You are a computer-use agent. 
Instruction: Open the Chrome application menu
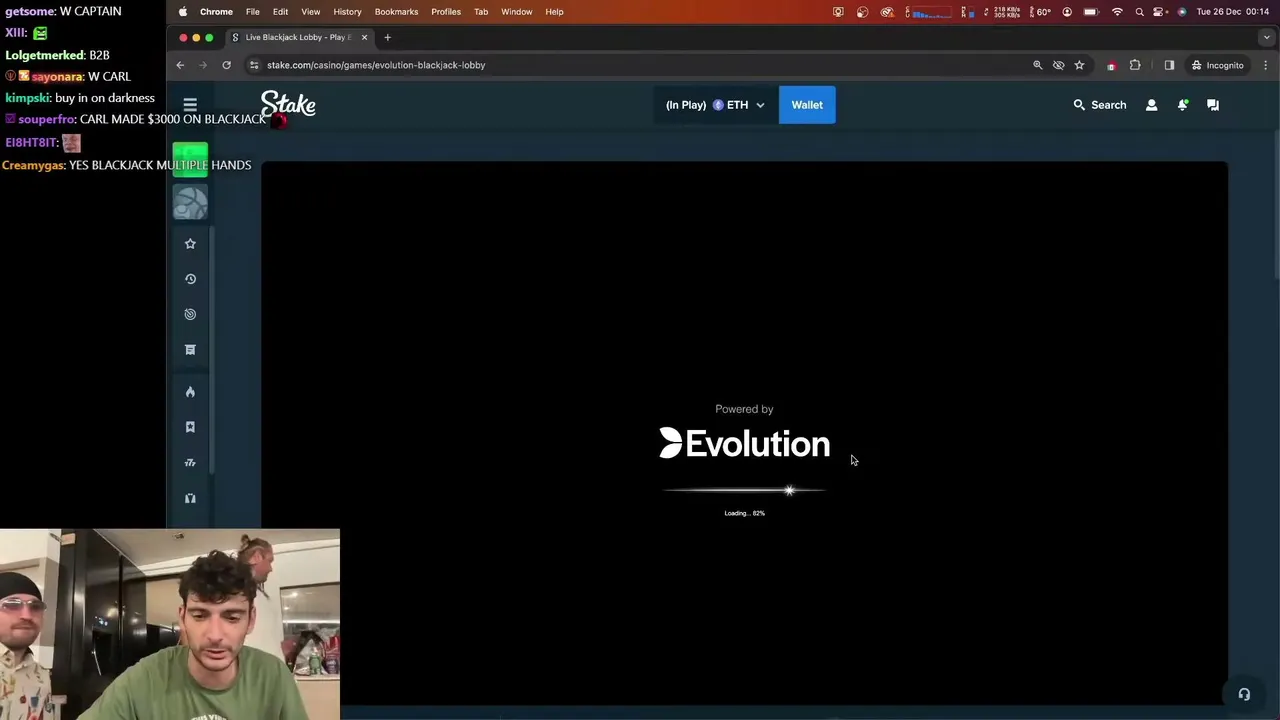[216, 12]
